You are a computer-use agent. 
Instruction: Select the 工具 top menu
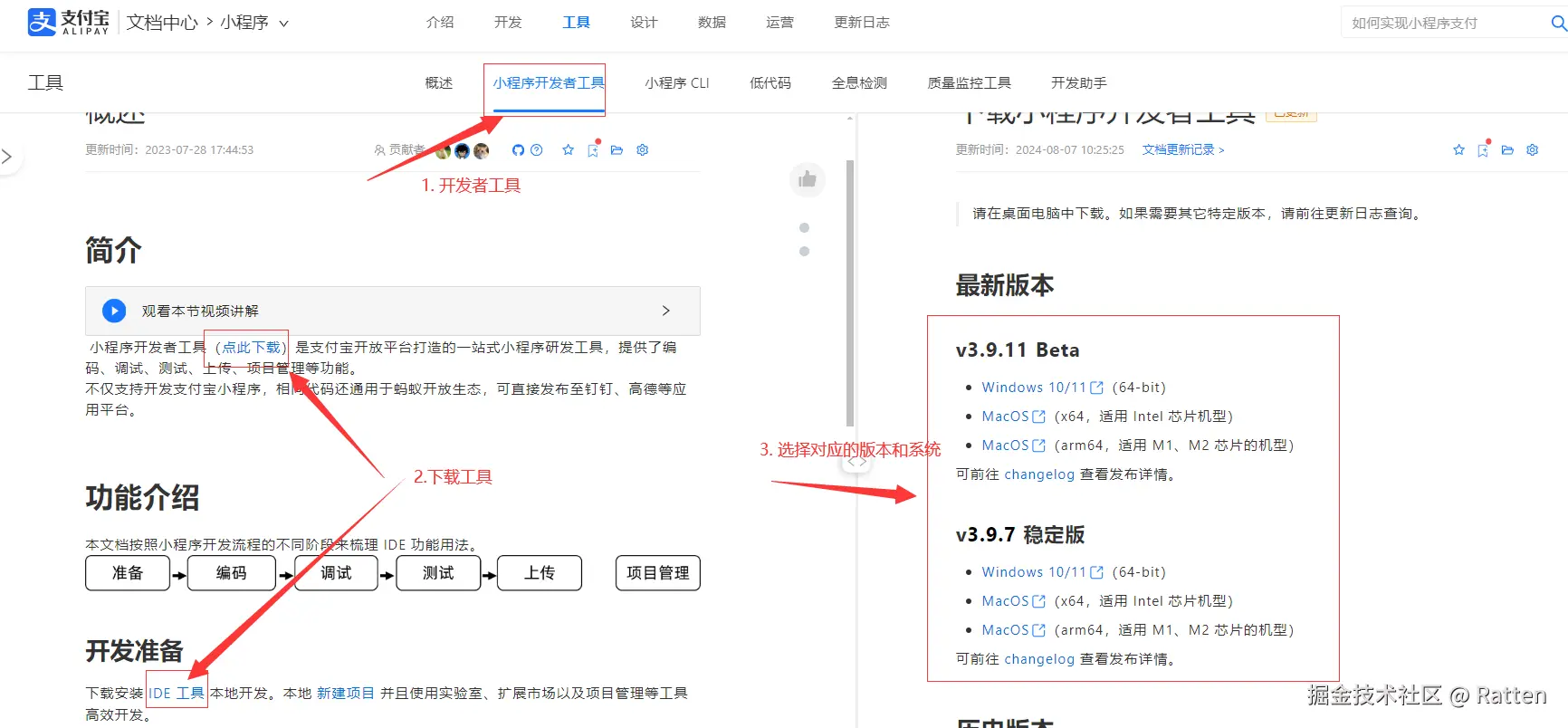[576, 23]
